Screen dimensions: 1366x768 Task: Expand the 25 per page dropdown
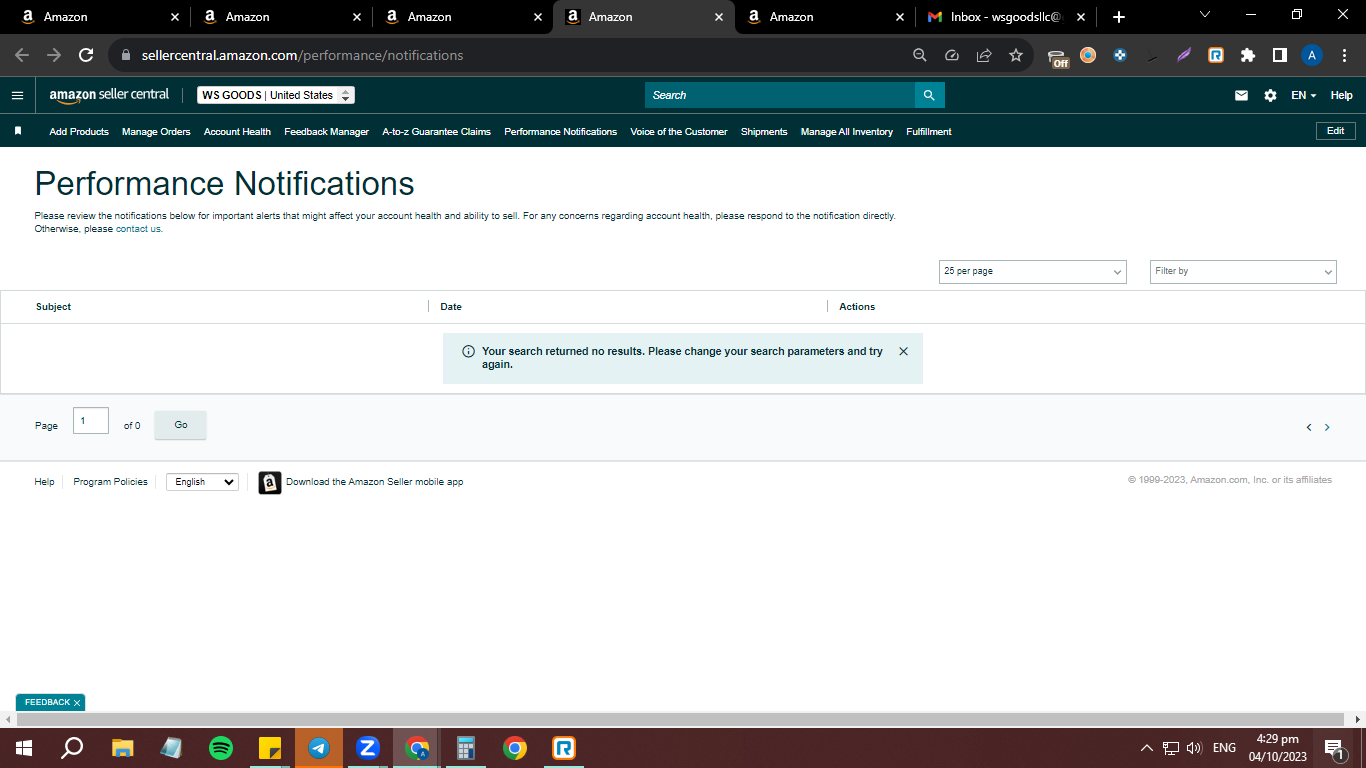1033,271
